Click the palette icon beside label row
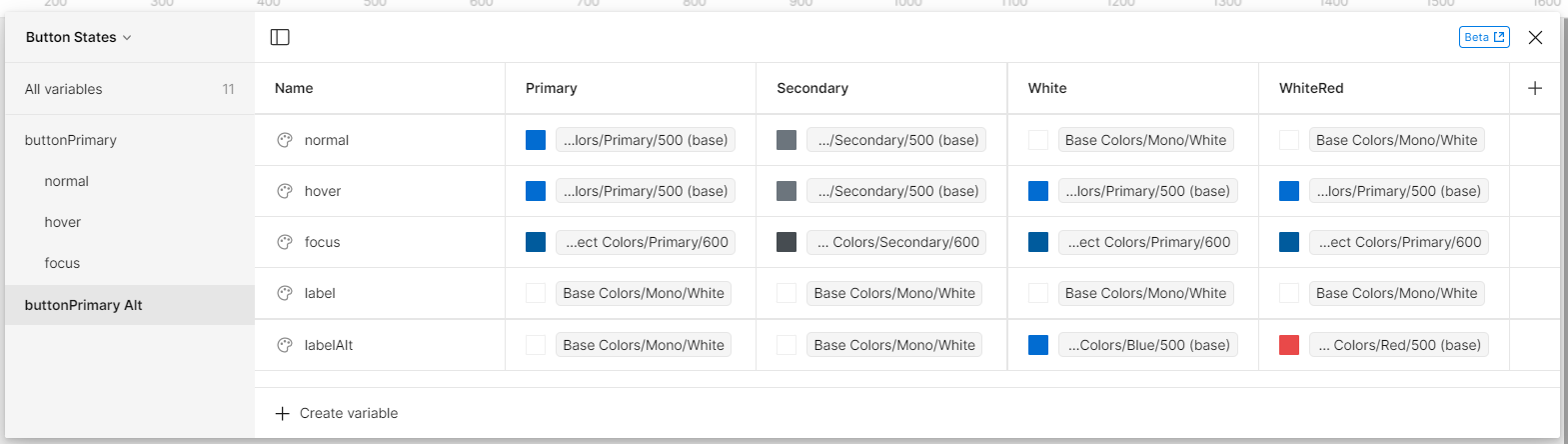The height and width of the screenshot is (444, 1568). tap(285, 293)
